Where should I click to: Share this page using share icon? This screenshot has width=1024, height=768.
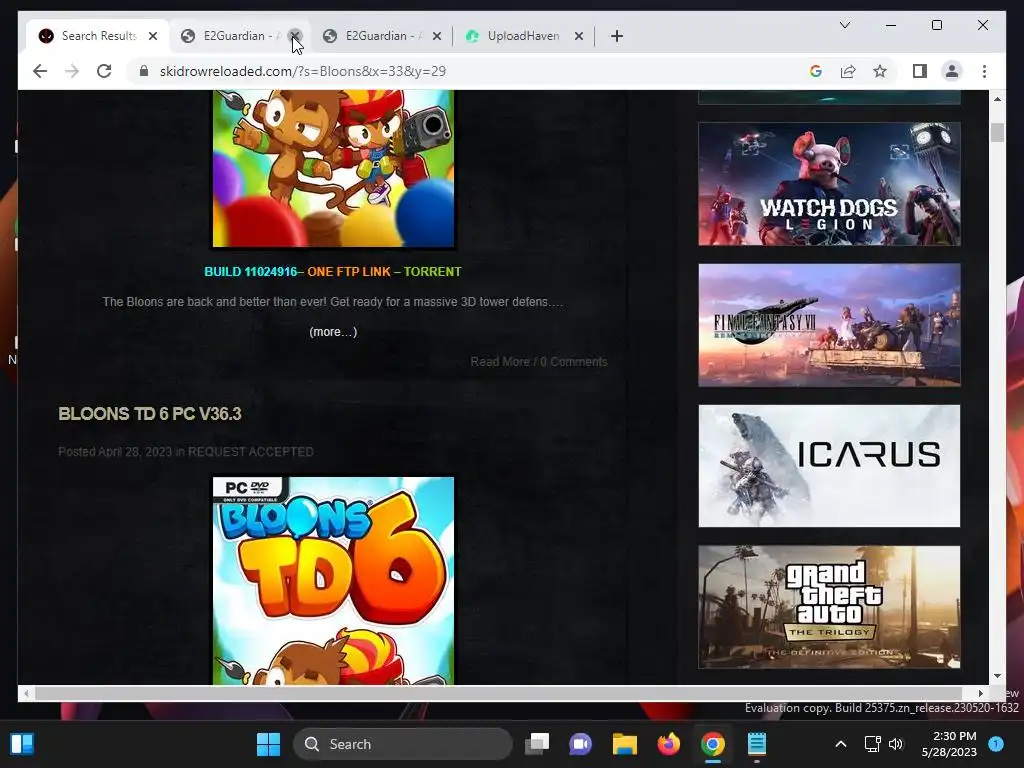(848, 71)
